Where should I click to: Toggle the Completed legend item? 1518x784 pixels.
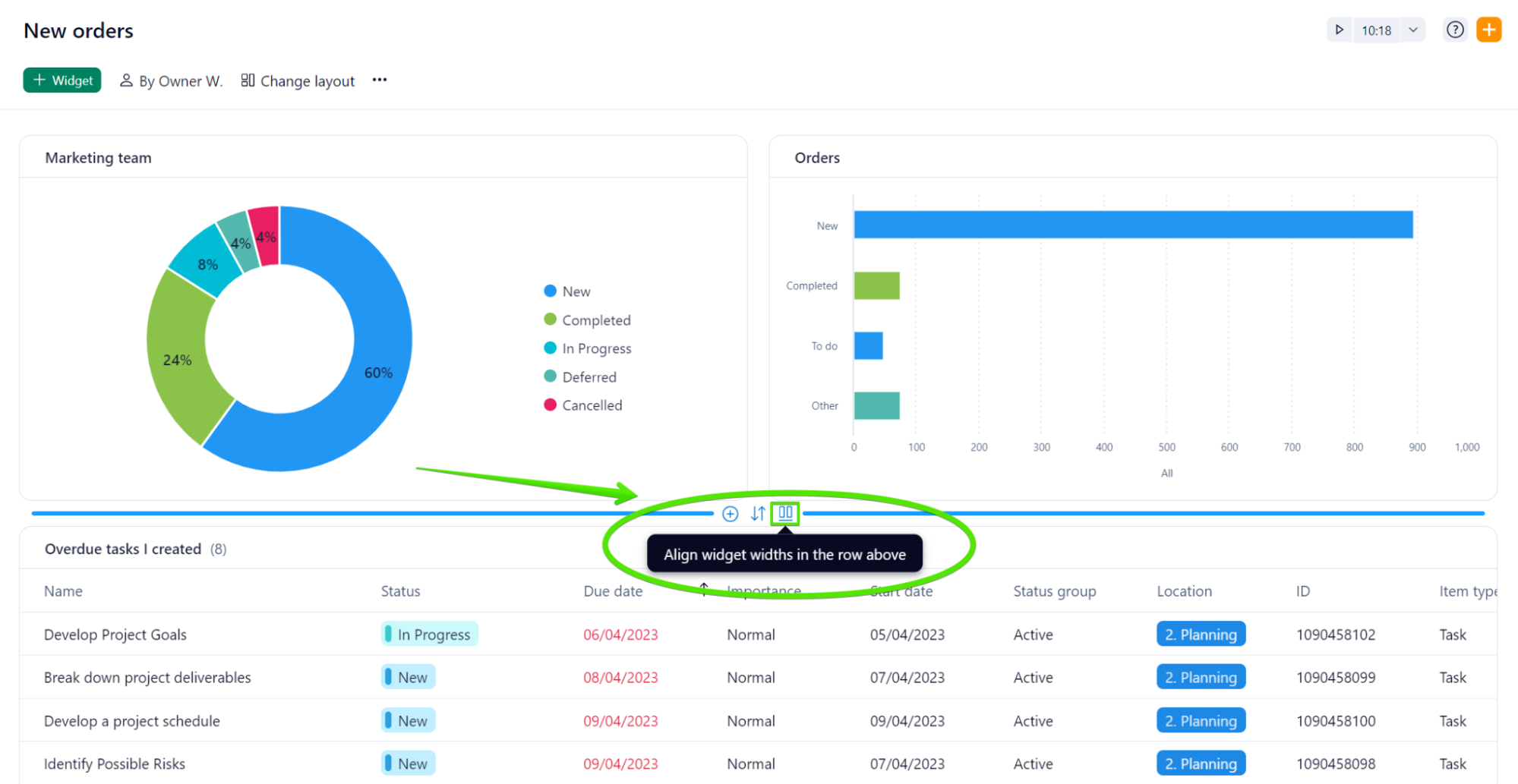click(x=587, y=320)
